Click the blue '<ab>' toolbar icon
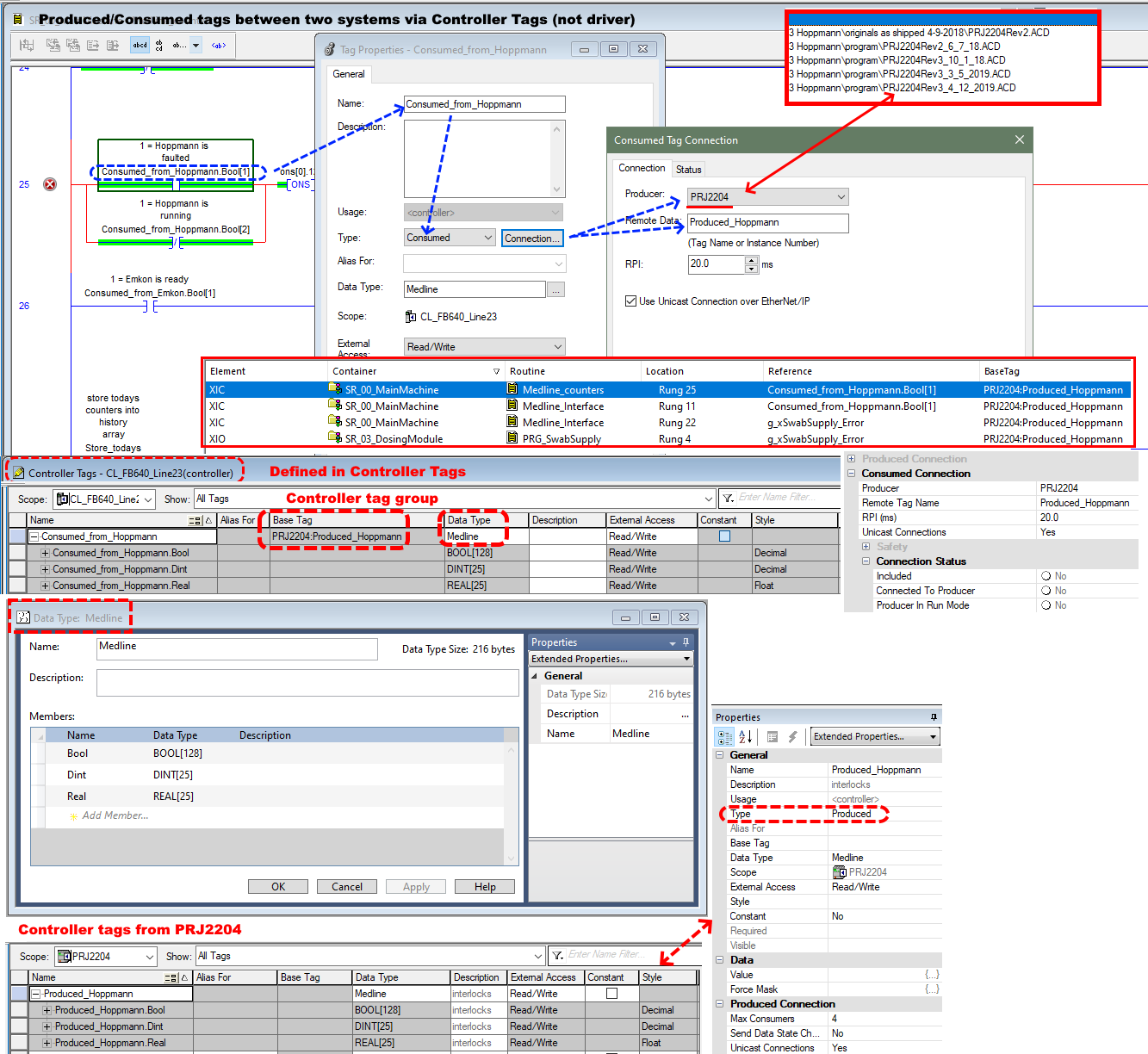 pos(219,45)
